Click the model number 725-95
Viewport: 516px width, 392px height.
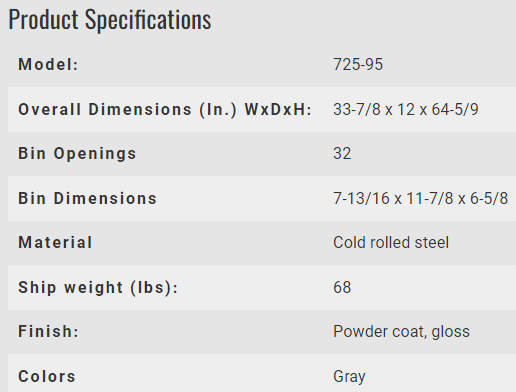tap(358, 64)
